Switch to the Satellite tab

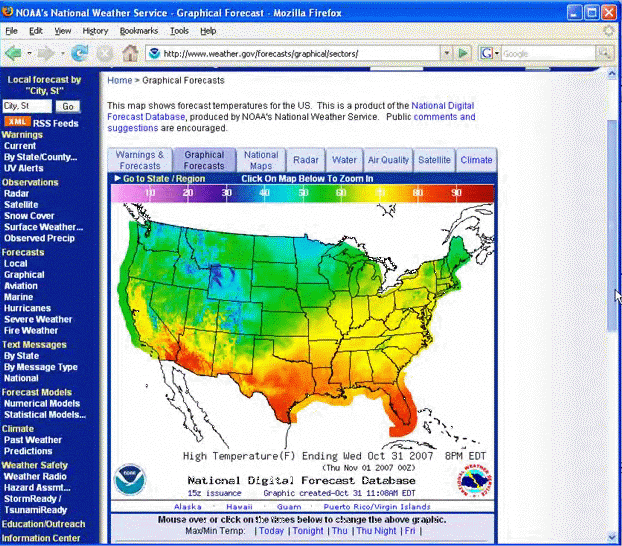coord(434,160)
